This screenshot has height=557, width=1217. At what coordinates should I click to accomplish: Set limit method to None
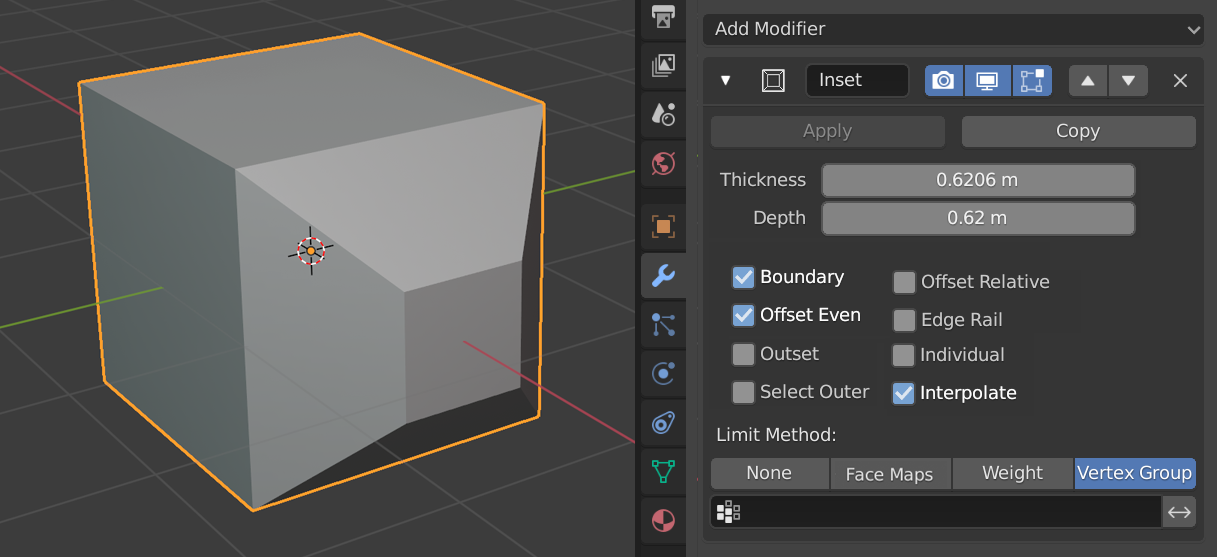tap(770, 473)
